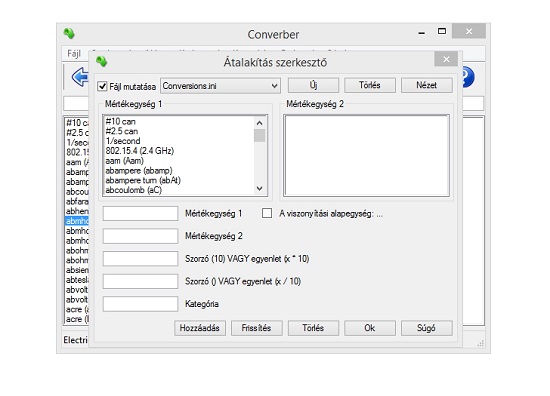Select 'abcoulomb (aC)' in the list
Screen dimensions: 550x396
coord(134,190)
